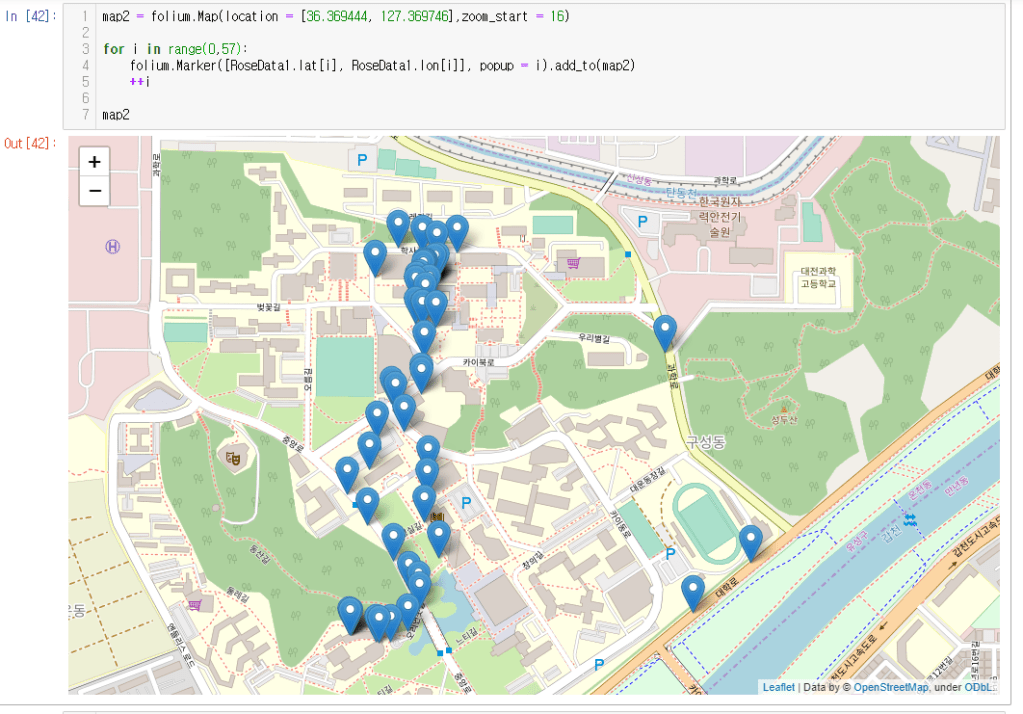Open the marker on 대학로 near the river
Screen dimensions: 1023x714
point(692,592)
